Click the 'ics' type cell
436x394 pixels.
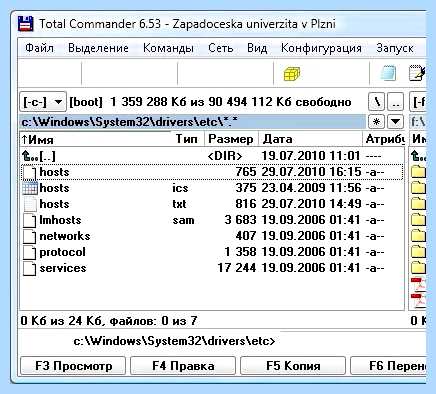point(180,188)
